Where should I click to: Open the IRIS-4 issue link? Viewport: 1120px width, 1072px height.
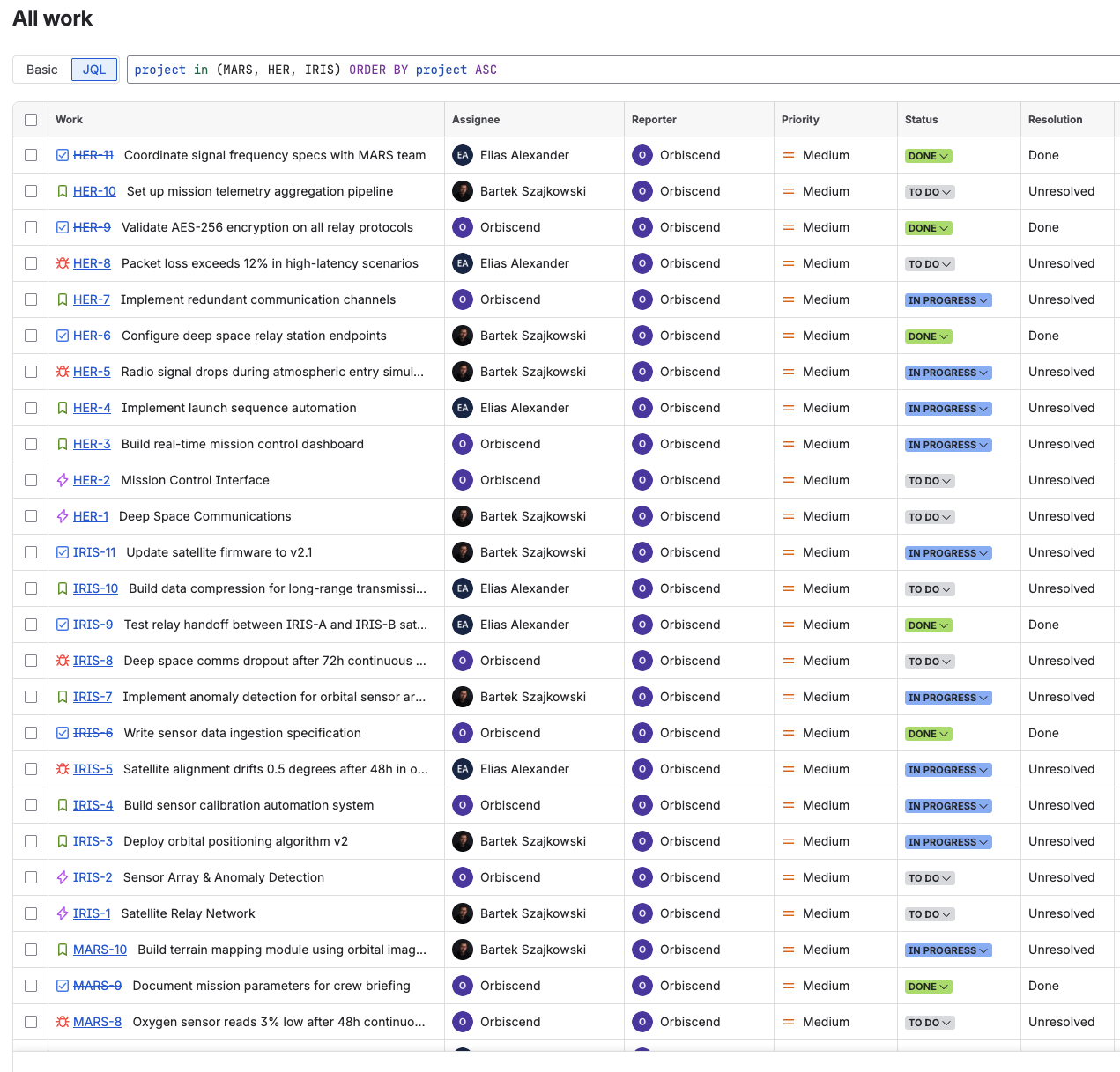[93, 805]
